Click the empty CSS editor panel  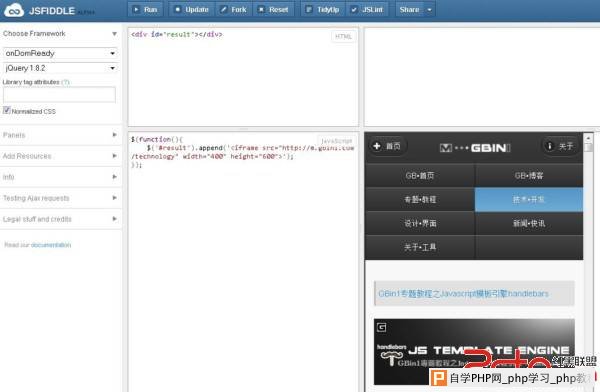pyautogui.click(x=482, y=77)
